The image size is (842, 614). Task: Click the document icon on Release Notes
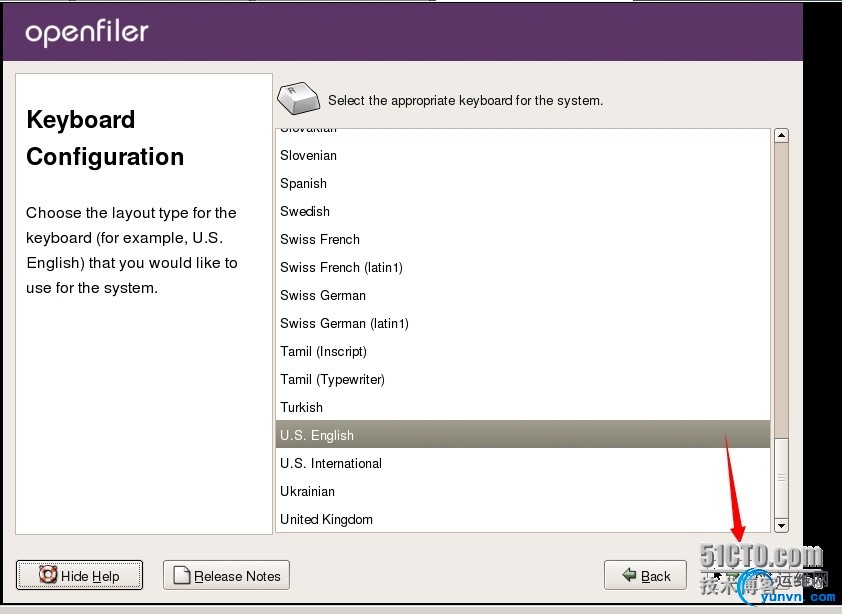(x=182, y=575)
